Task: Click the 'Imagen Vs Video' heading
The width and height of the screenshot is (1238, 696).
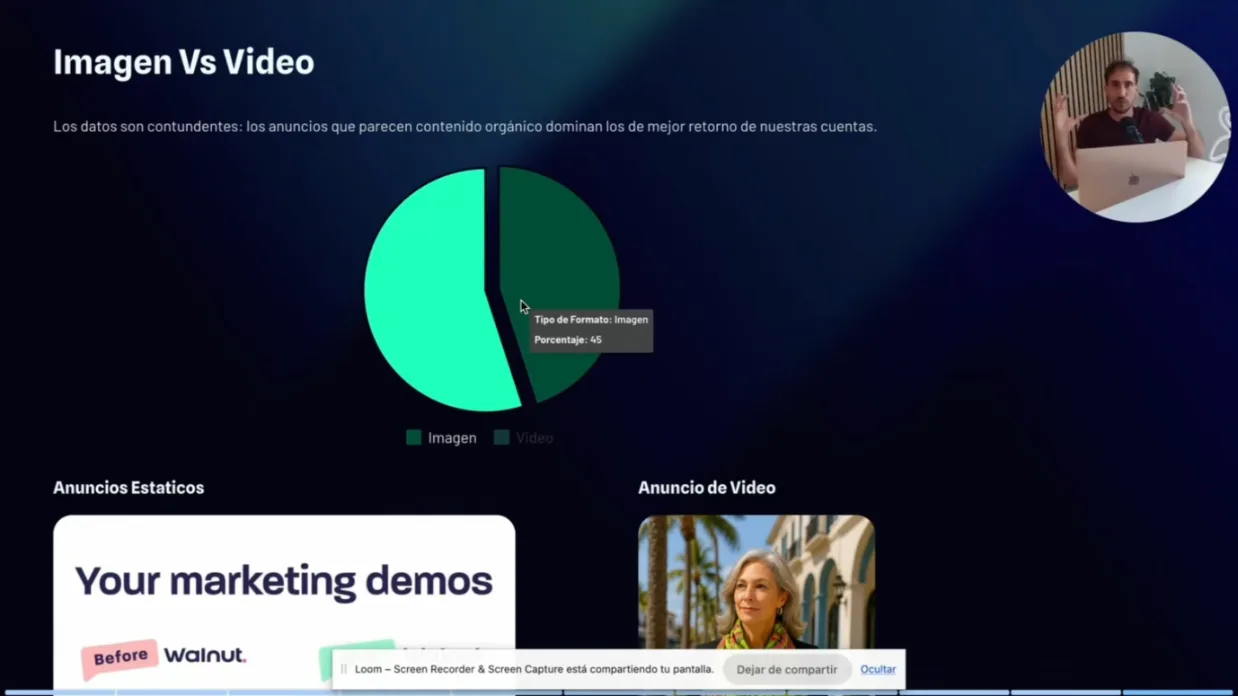Action: tap(184, 62)
